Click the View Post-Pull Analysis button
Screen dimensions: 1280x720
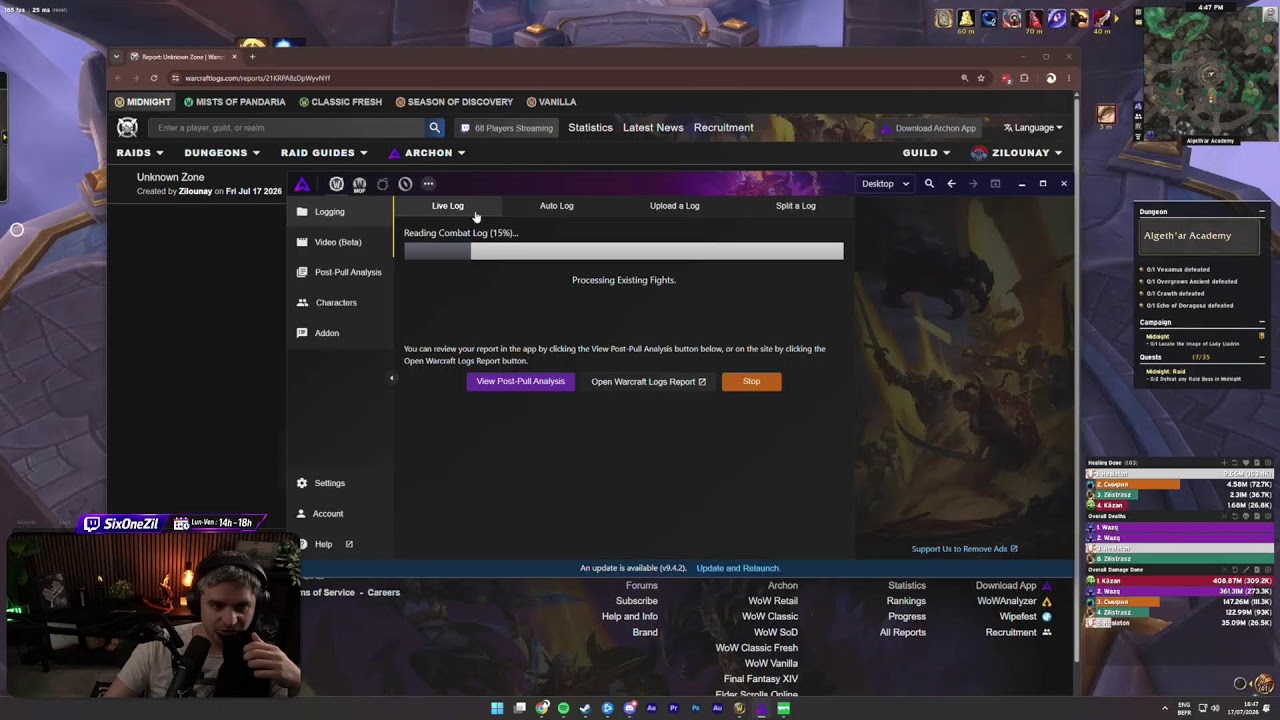coord(521,381)
